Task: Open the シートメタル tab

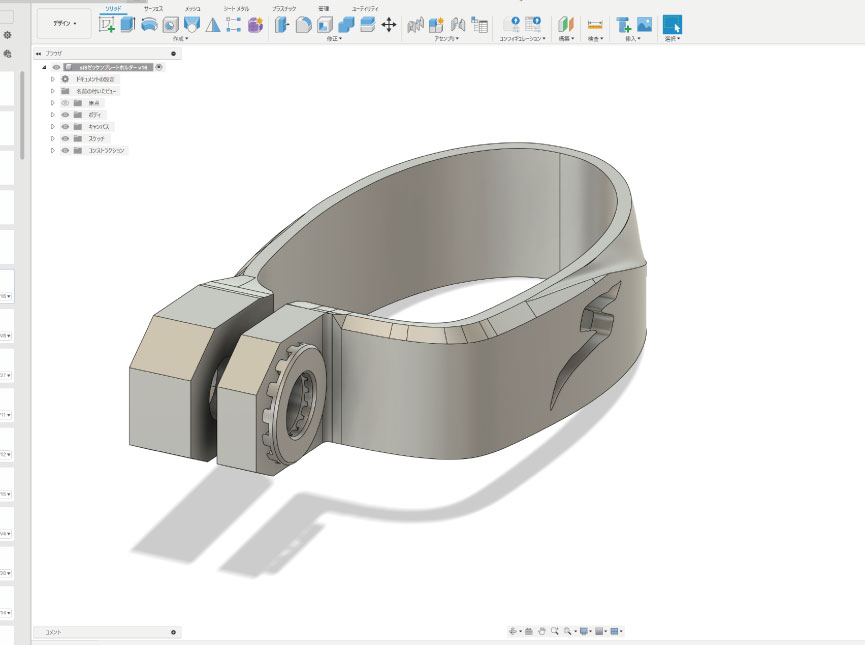Action: click(x=236, y=8)
